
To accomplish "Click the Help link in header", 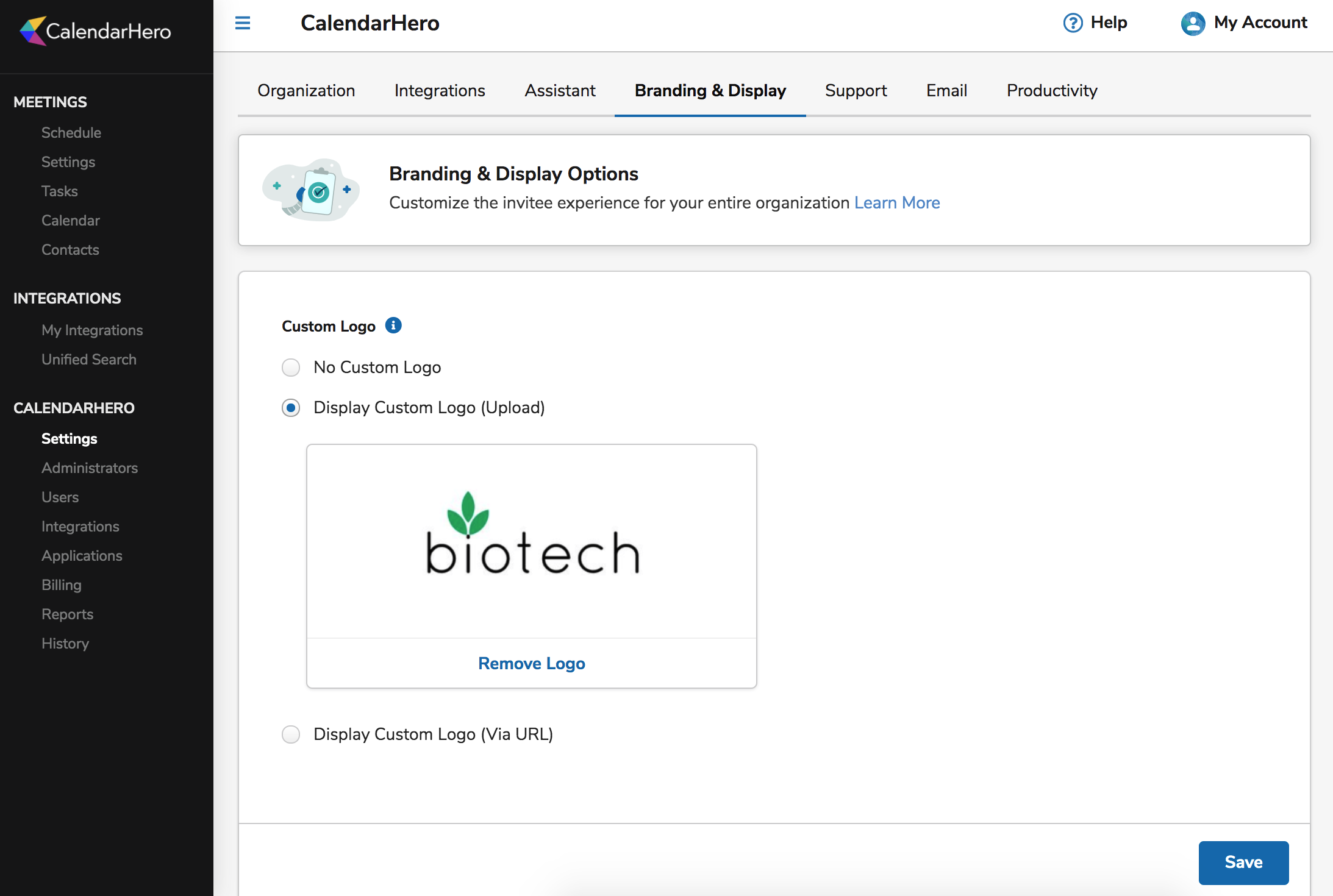I will 1109,23.
